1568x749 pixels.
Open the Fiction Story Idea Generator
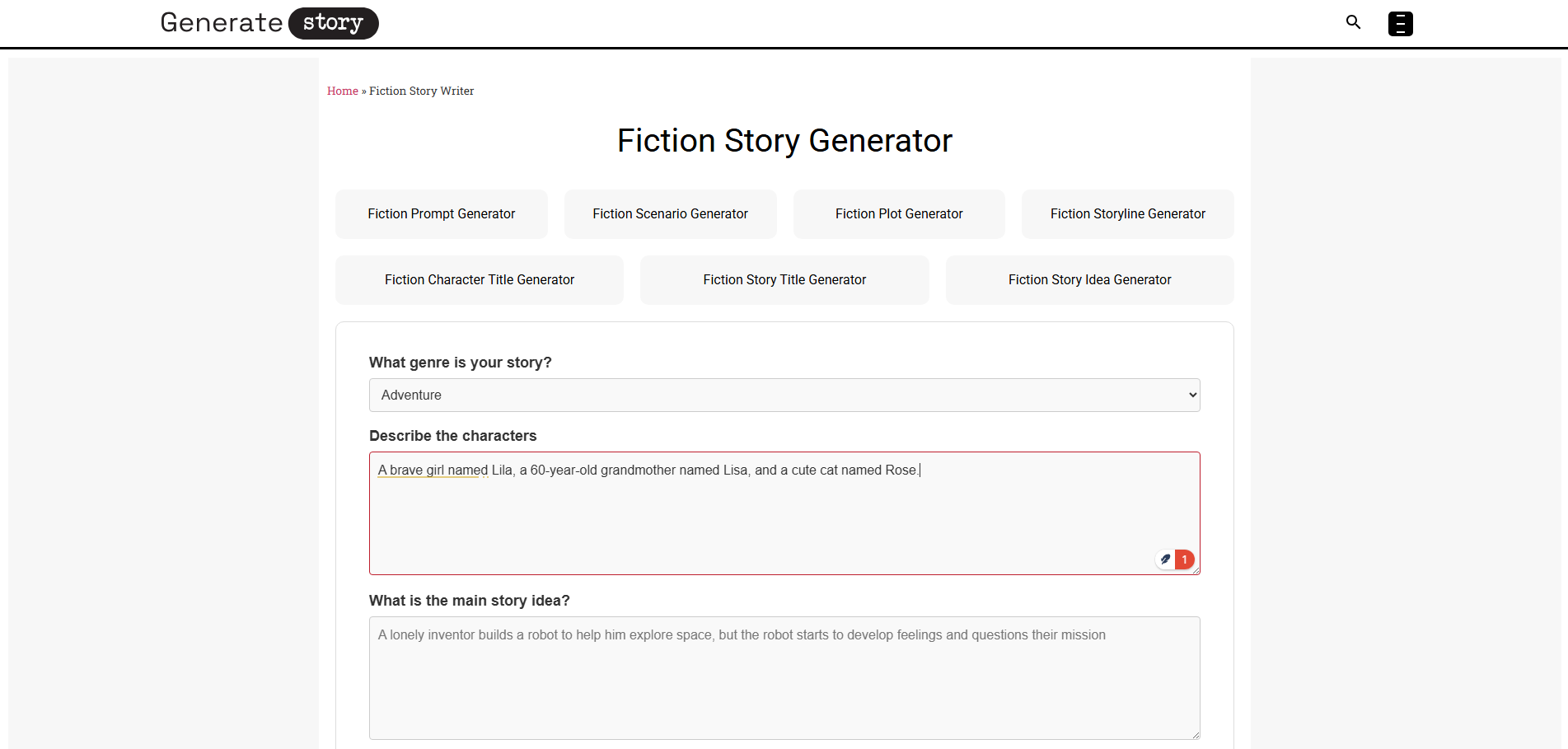click(x=1089, y=279)
